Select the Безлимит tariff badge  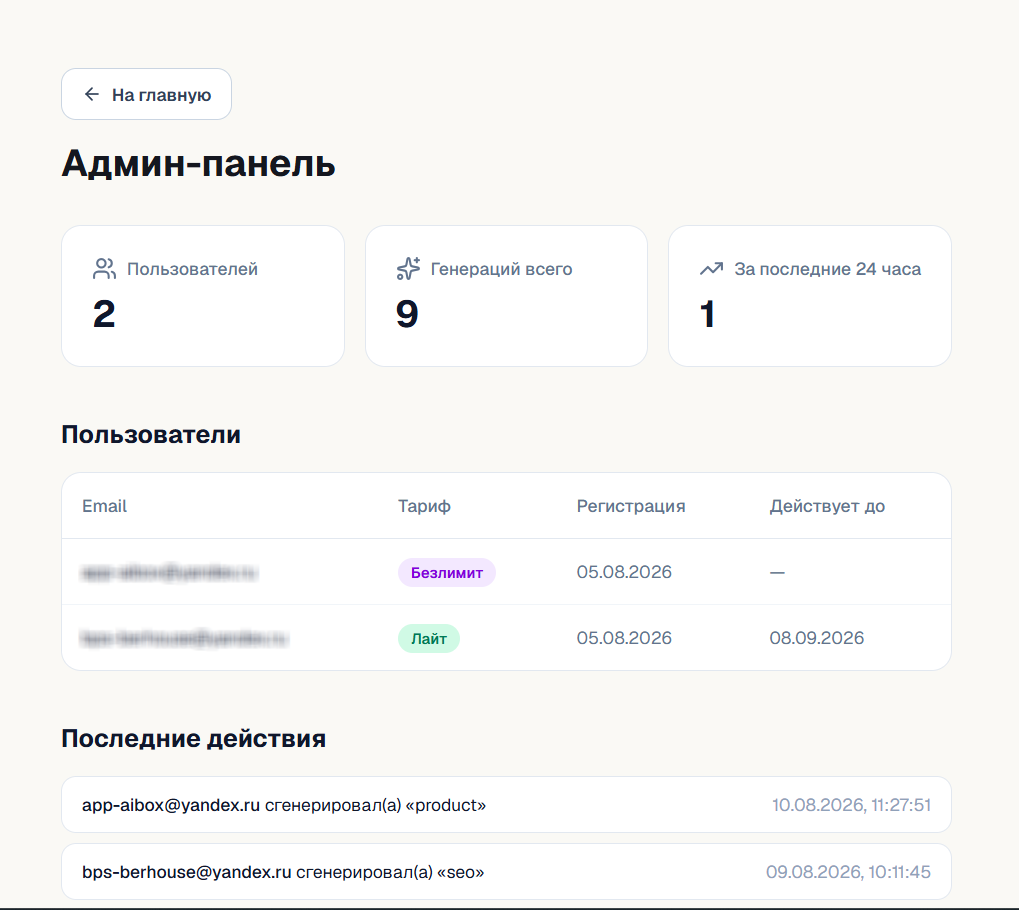pos(446,573)
